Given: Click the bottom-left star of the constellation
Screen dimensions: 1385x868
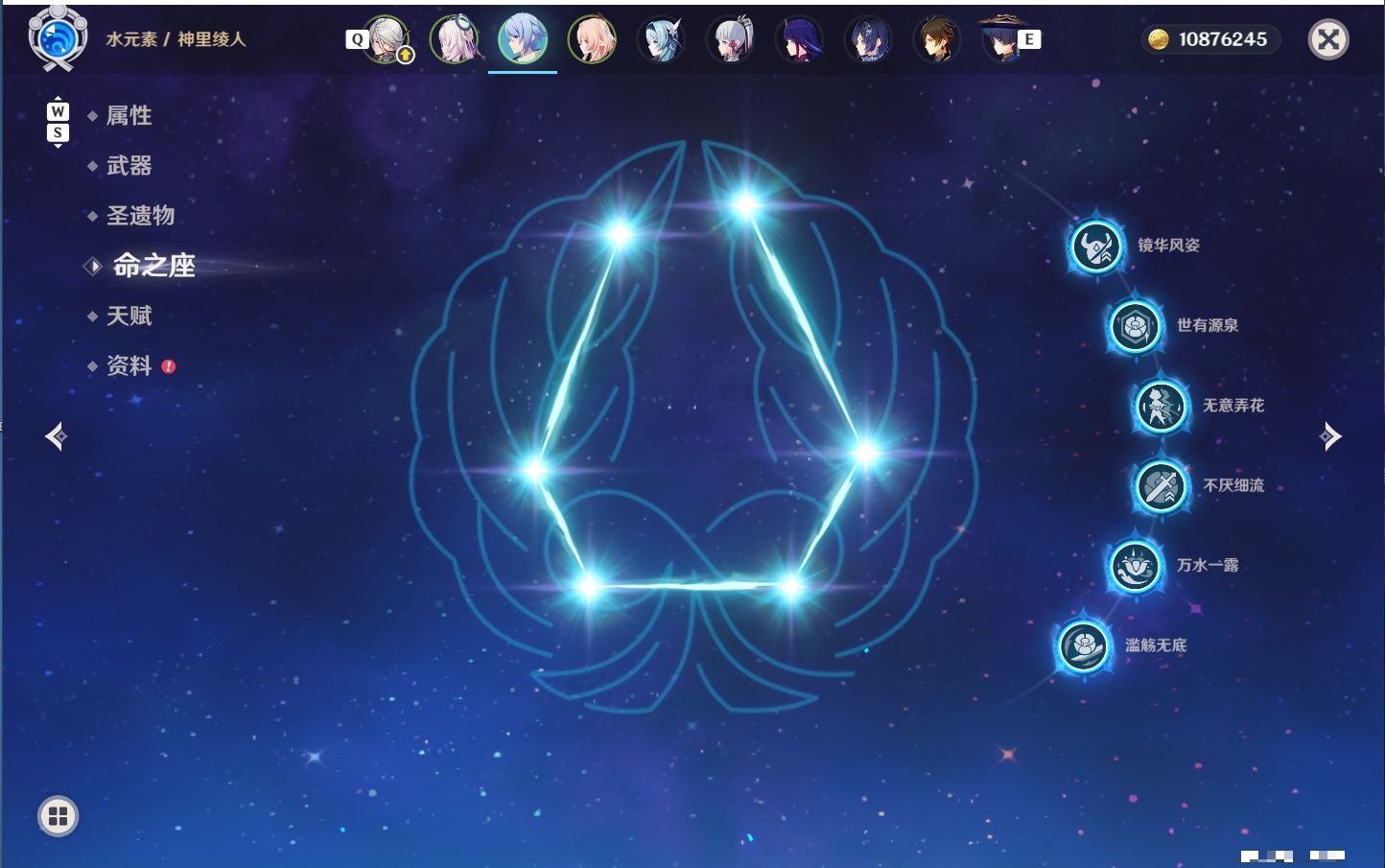Looking at the screenshot, I should point(589,585).
